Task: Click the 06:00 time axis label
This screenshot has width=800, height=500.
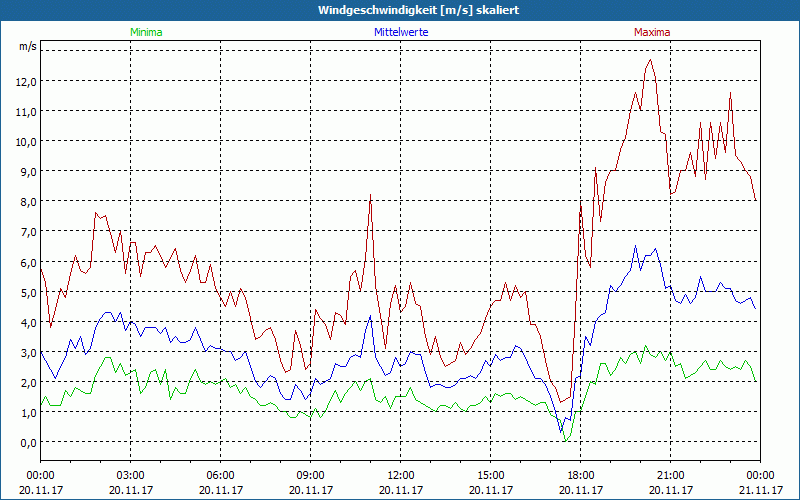Action: click(x=220, y=475)
